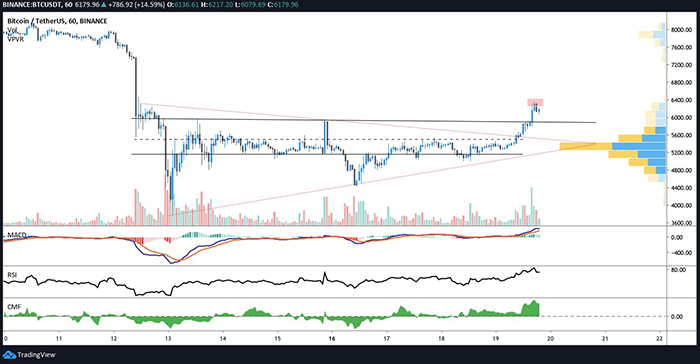Click the 5600.00 price axis label
The width and height of the screenshot is (700, 364).
(681, 135)
